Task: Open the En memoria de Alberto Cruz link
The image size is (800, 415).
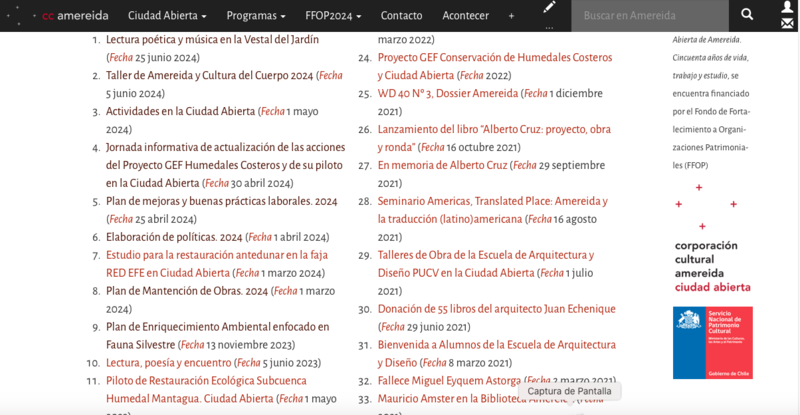Action: [443, 165]
